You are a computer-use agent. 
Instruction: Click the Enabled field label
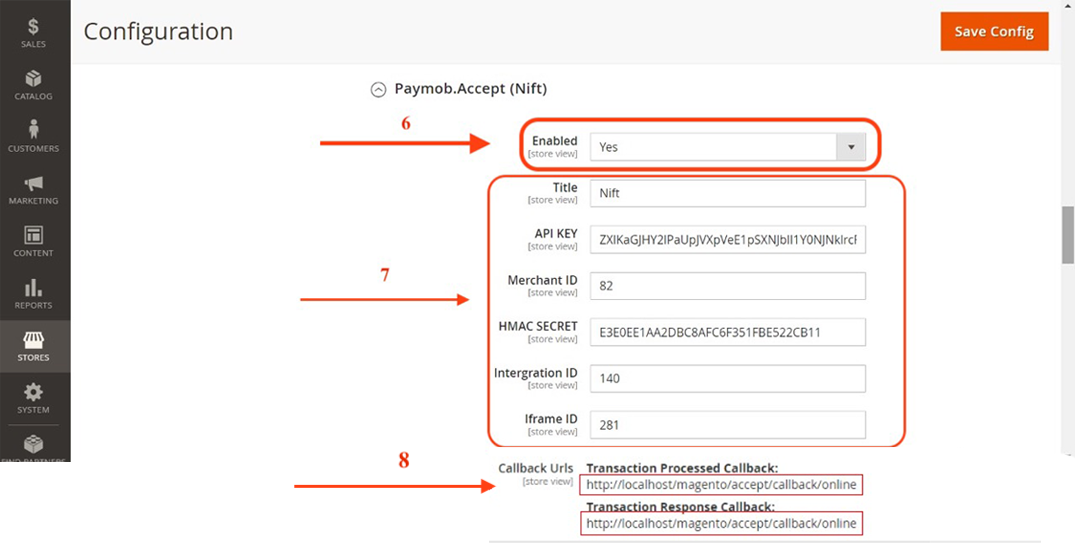(x=555, y=141)
